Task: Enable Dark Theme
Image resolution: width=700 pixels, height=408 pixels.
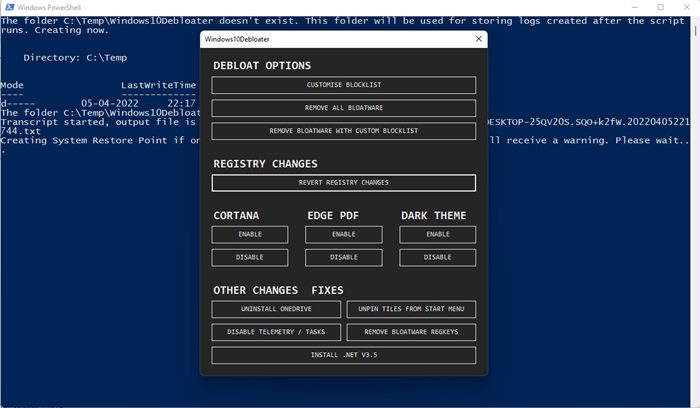Action: [438, 234]
